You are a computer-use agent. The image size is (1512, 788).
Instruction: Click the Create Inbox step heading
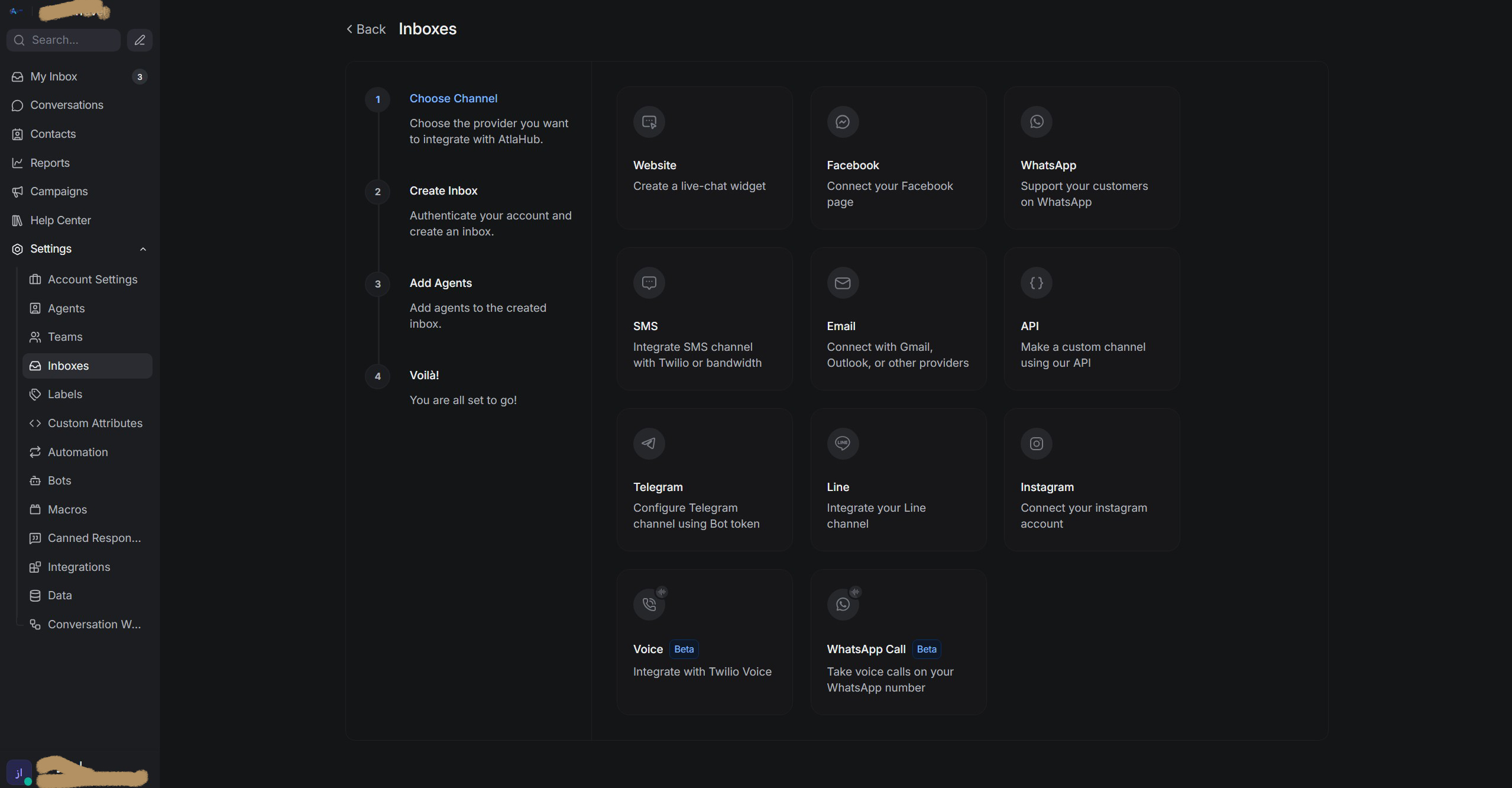[443, 190]
